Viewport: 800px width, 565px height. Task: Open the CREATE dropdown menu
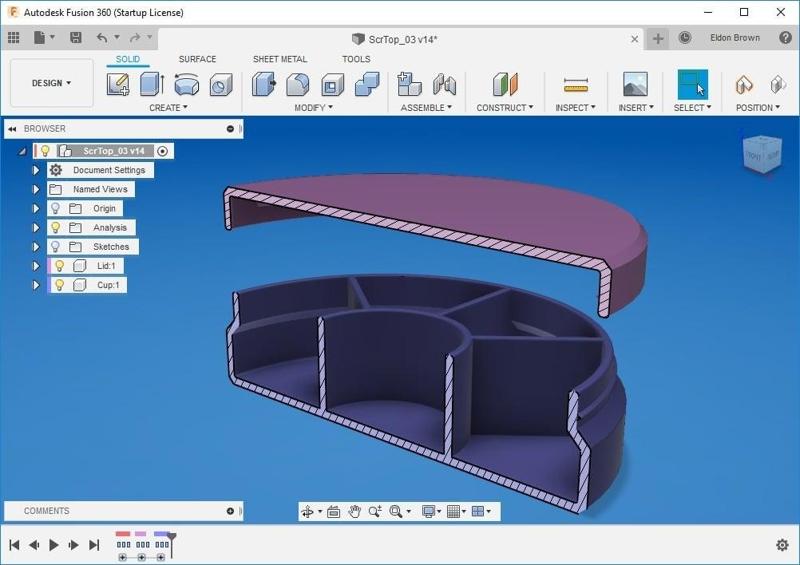[x=168, y=108]
